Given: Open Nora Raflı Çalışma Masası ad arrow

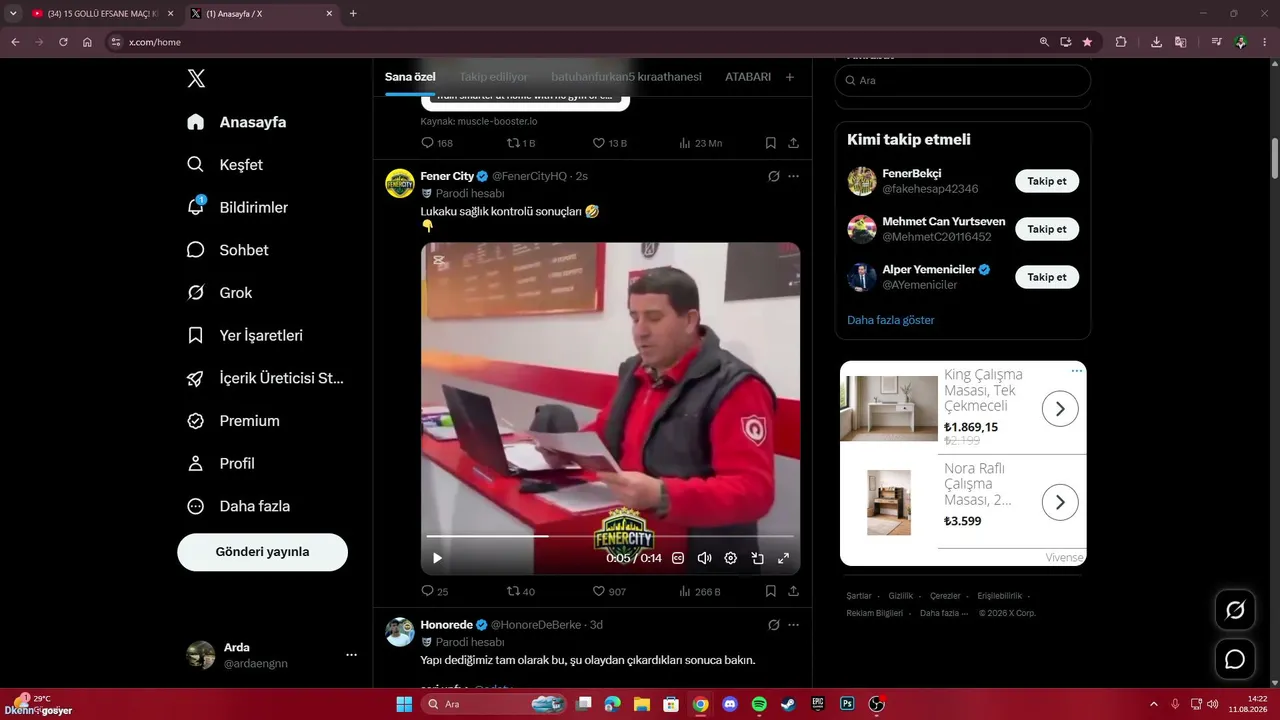Looking at the screenshot, I should [1060, 502].
